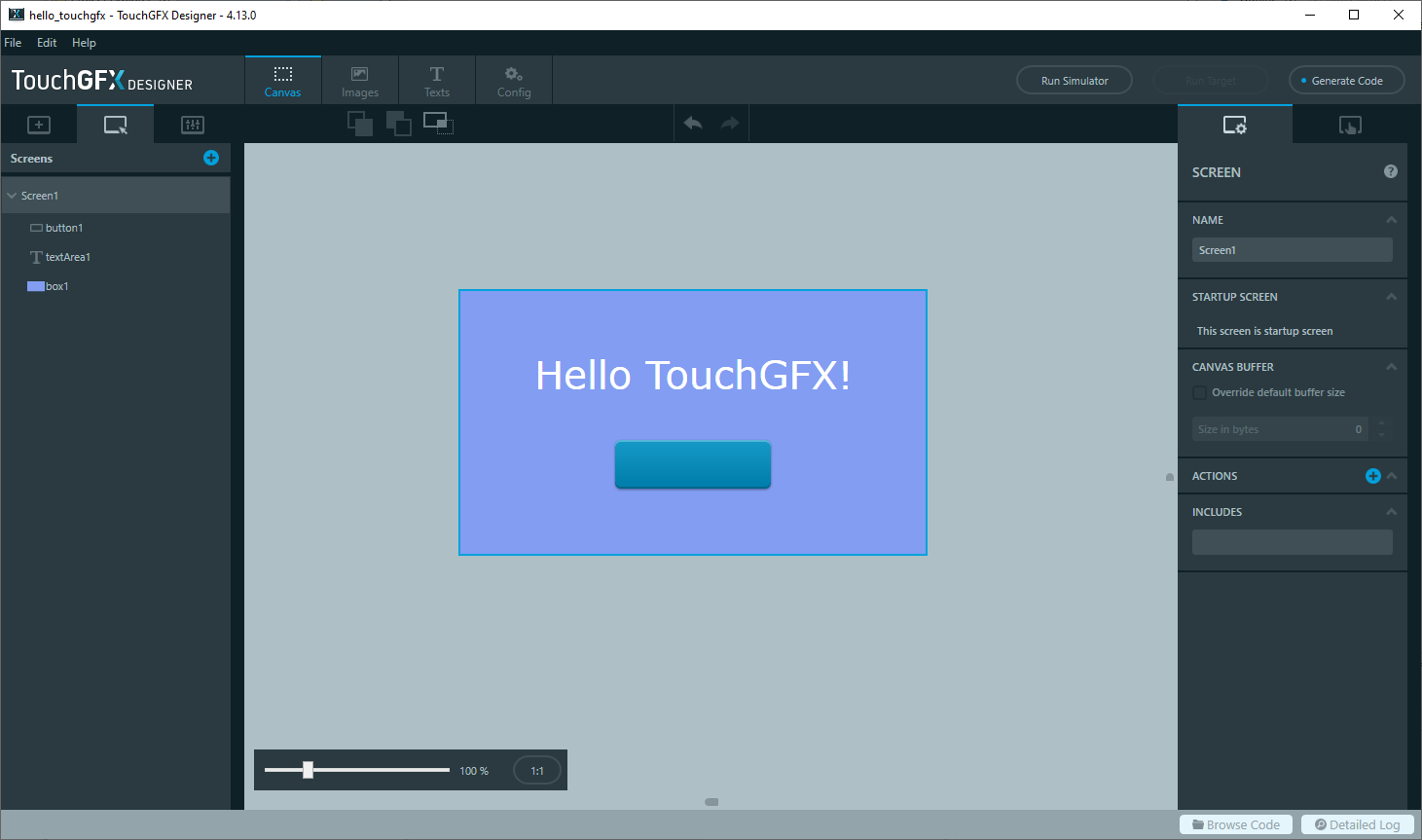Click the bring forward layering icon

point(360,124)
